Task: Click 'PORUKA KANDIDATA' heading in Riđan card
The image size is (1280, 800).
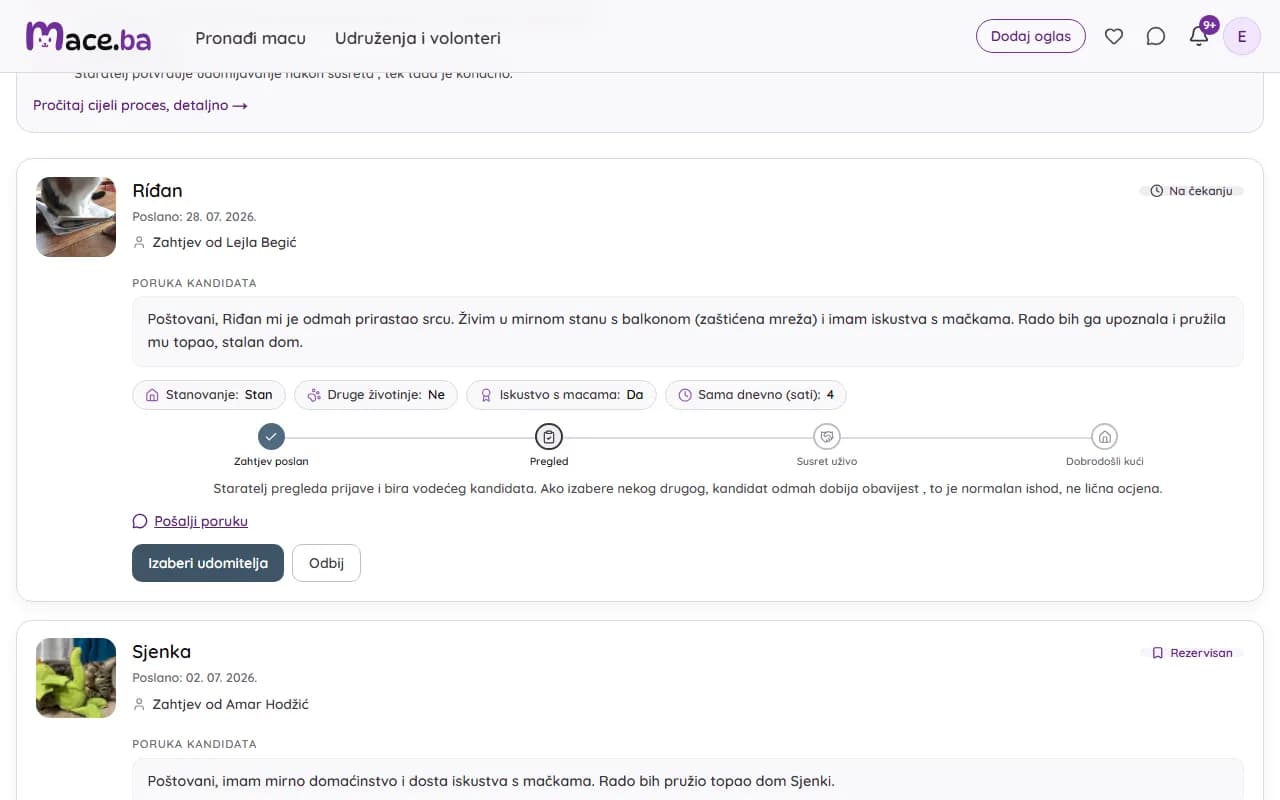Action: tap(194, 283)
